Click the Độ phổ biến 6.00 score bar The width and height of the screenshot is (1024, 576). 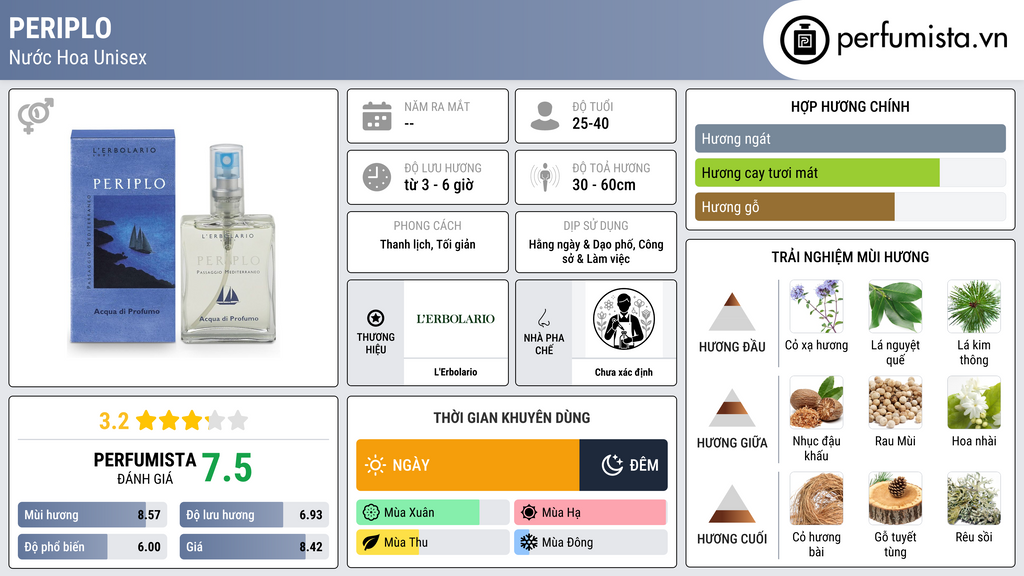click(x=93, y=547)
